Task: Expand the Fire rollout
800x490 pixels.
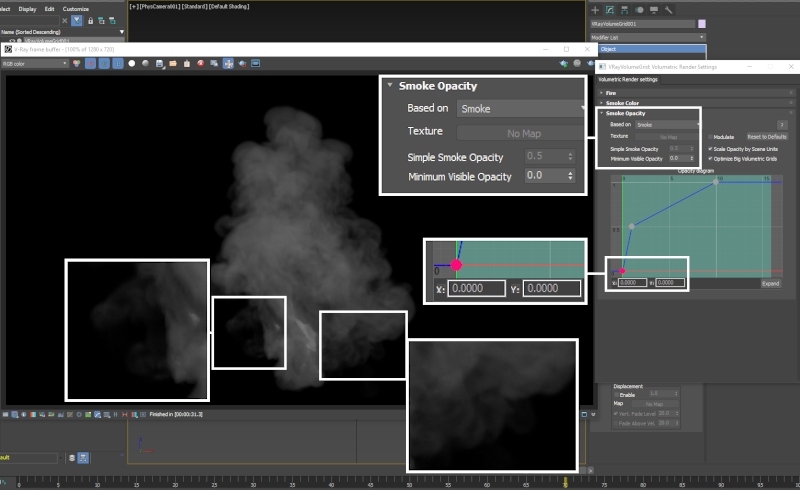Action: (x=610, y=93)
